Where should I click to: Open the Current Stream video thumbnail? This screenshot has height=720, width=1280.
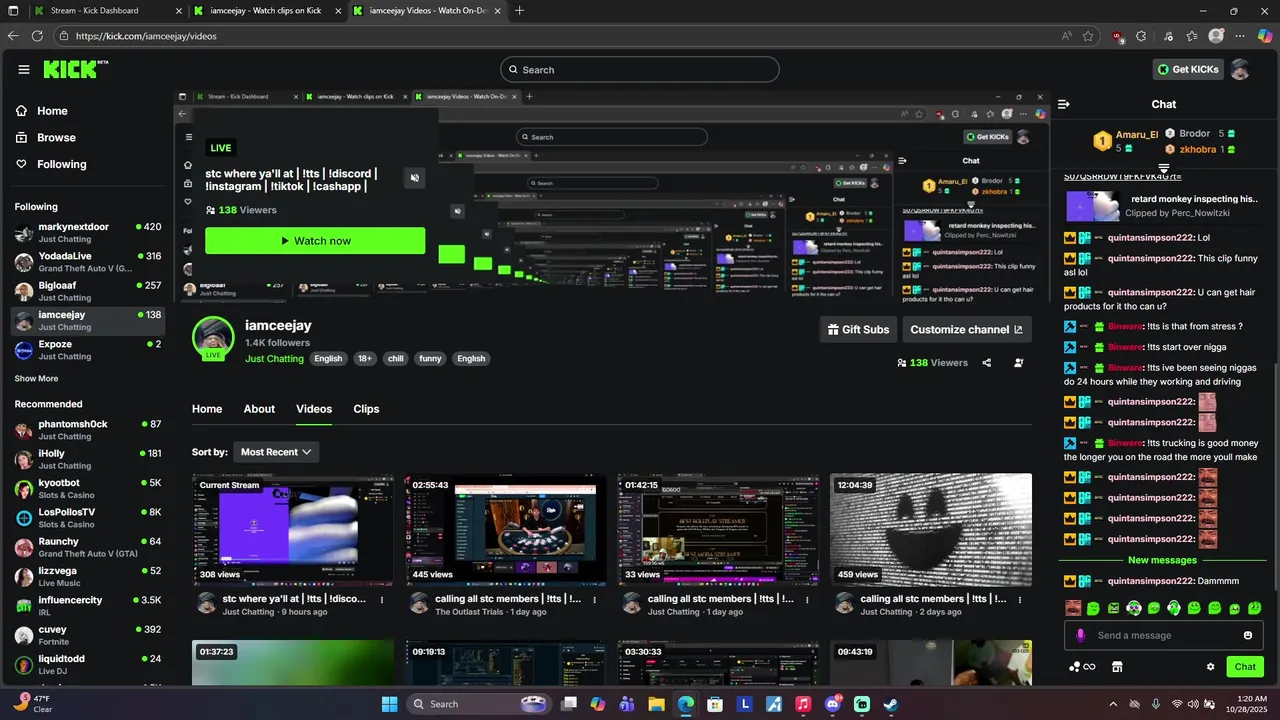point(293,530)
